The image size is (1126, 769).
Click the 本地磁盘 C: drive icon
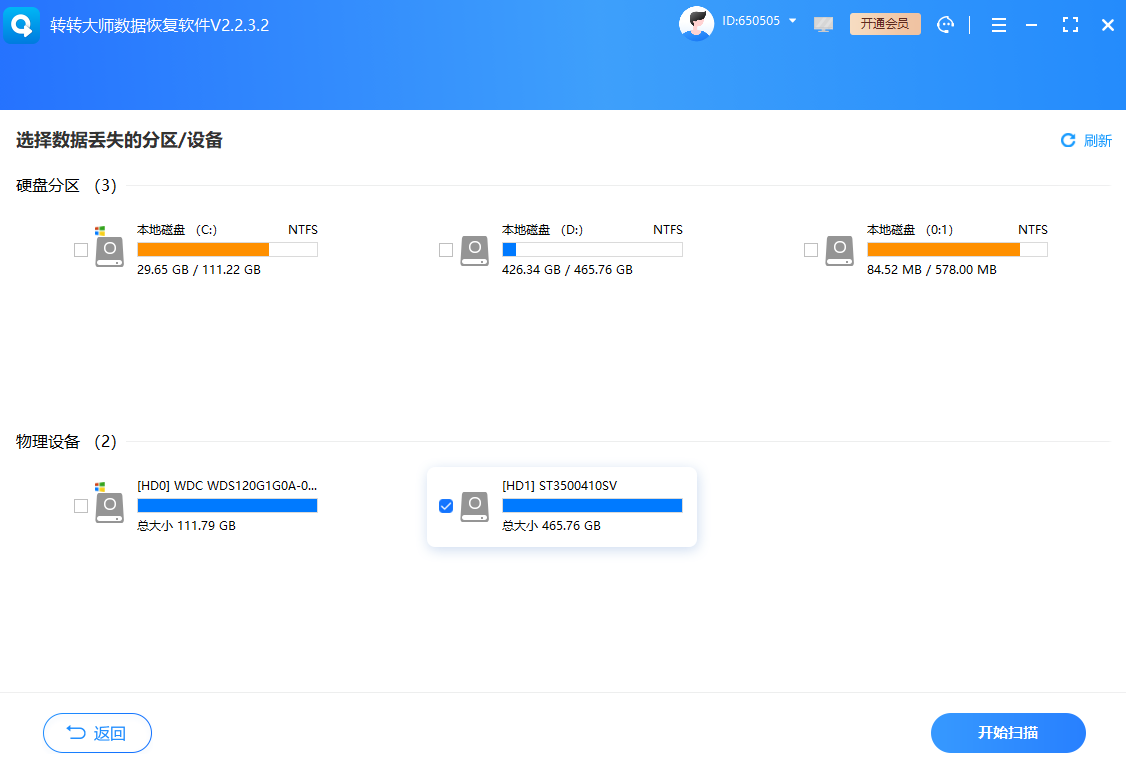pyautogui.click(x=109, y=250)
